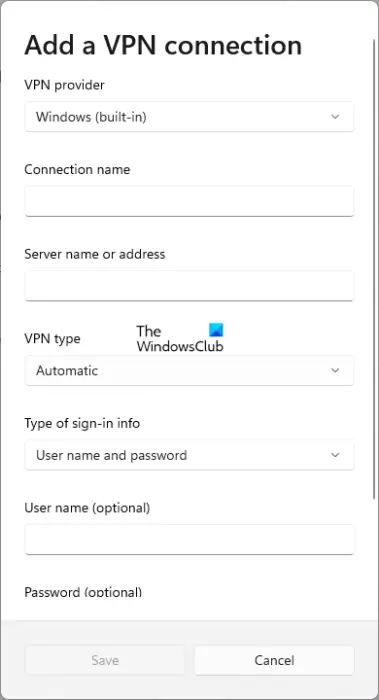Cancel the VPN connection dialog
This screenshot has height=700, width=379.
click(x=274, y=660)
